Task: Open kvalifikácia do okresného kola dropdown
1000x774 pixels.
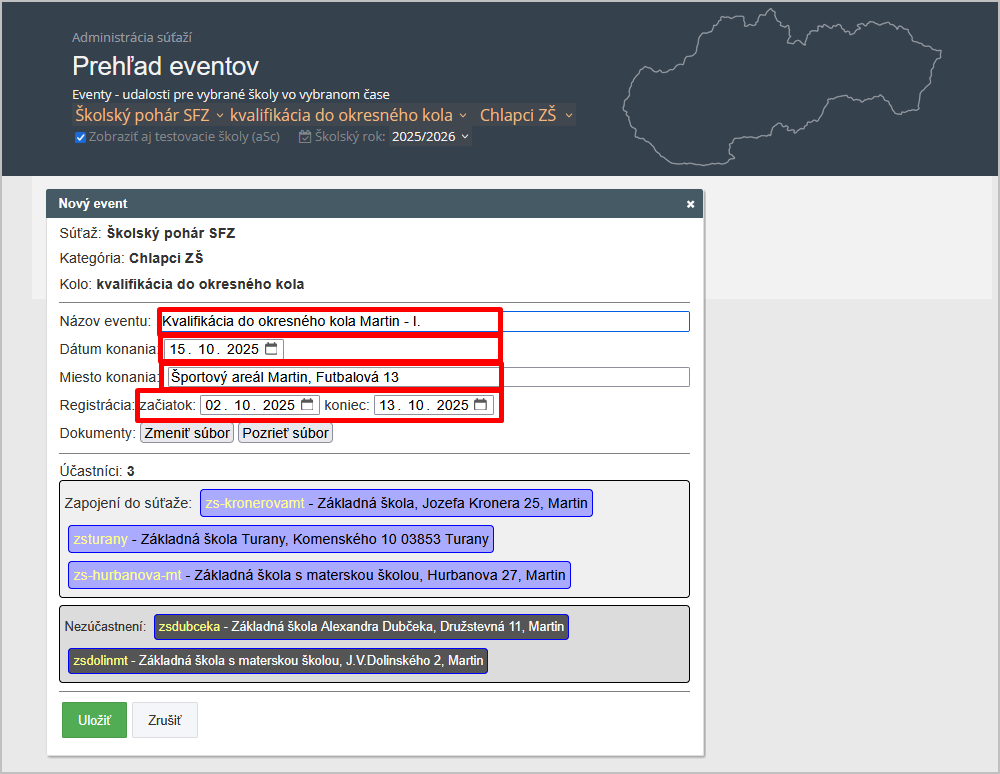Action: pos(348,115)
